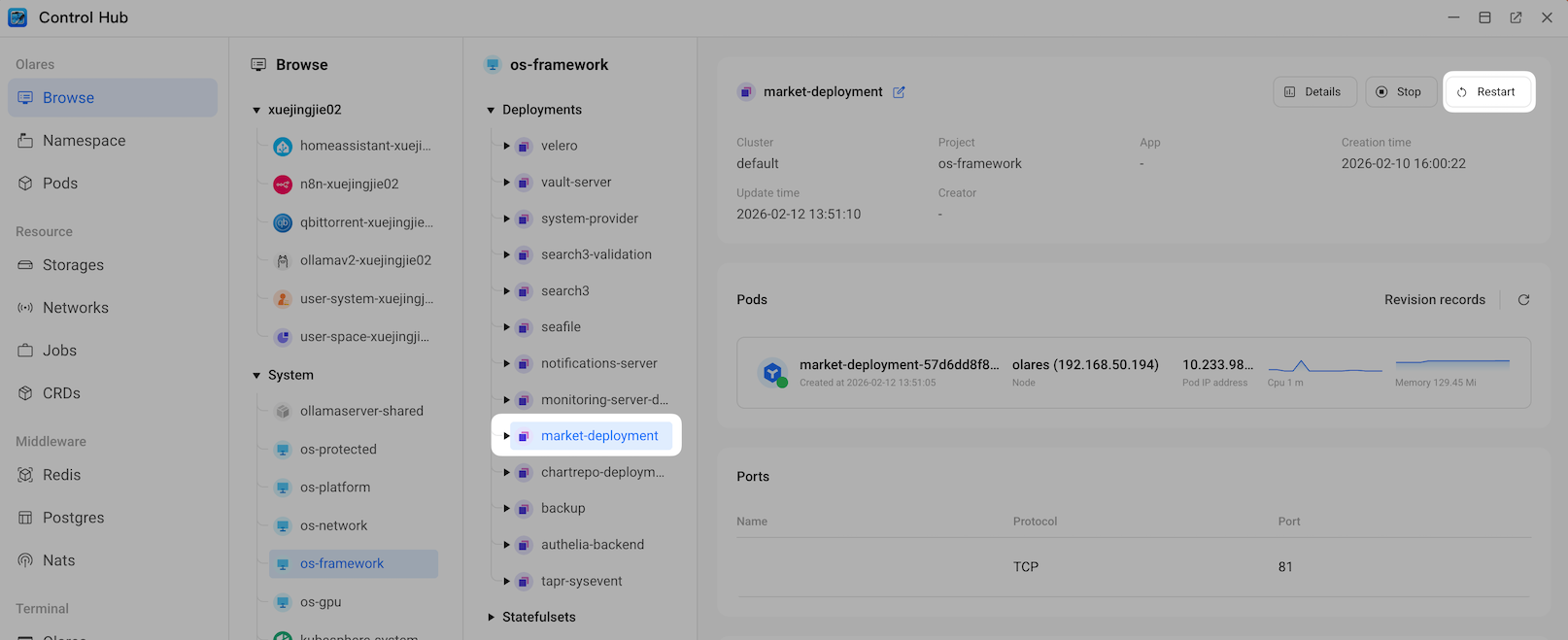The height and width of the screenshot is (640, 1568).
Task: Refresh the Pods list
Action: coord(1523,300)
